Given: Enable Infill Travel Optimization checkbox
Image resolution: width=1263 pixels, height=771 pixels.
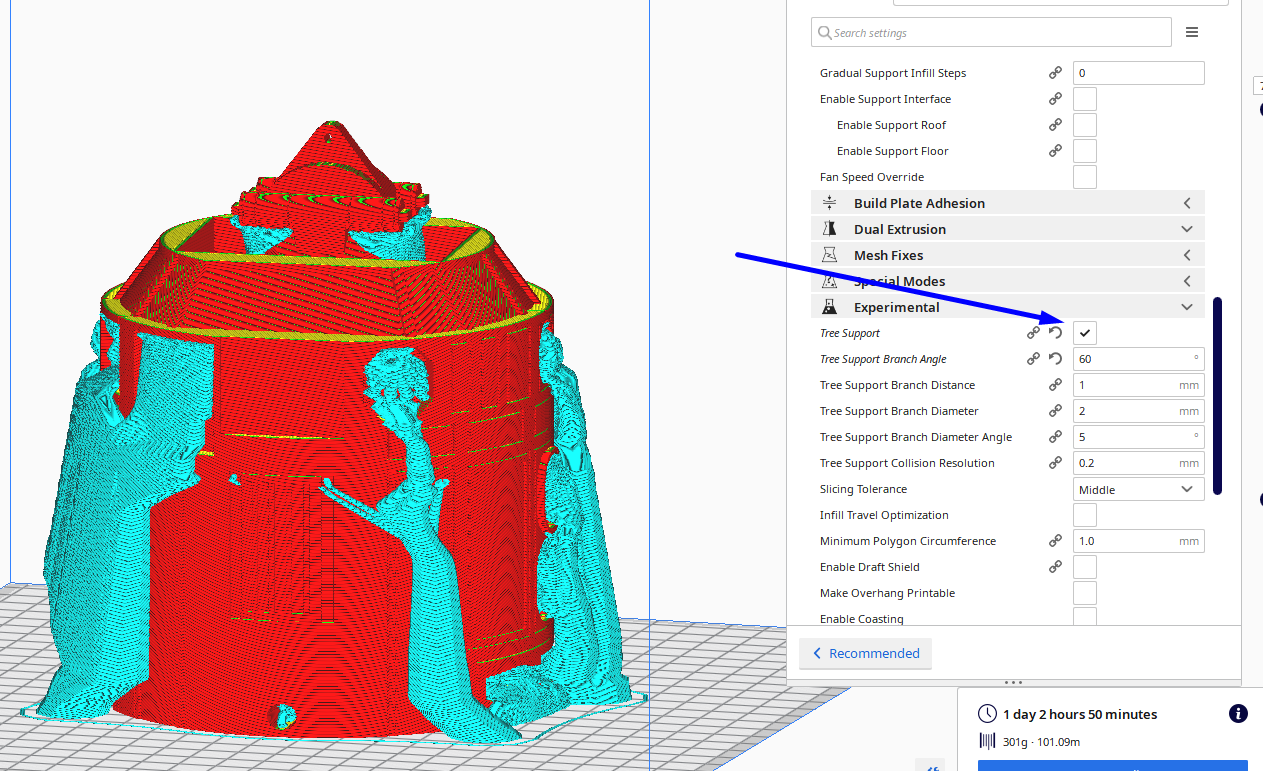Looking at the screenshot, I should pos(1084,515).
